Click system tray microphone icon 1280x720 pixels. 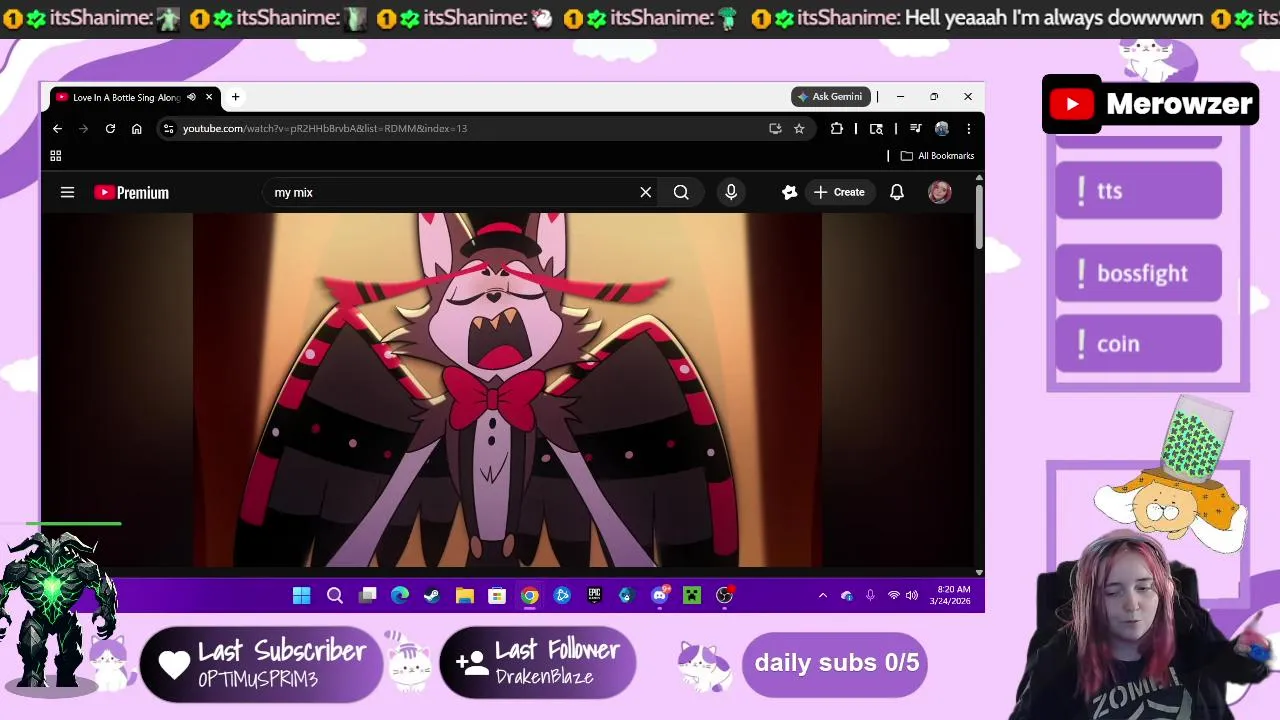870,596
